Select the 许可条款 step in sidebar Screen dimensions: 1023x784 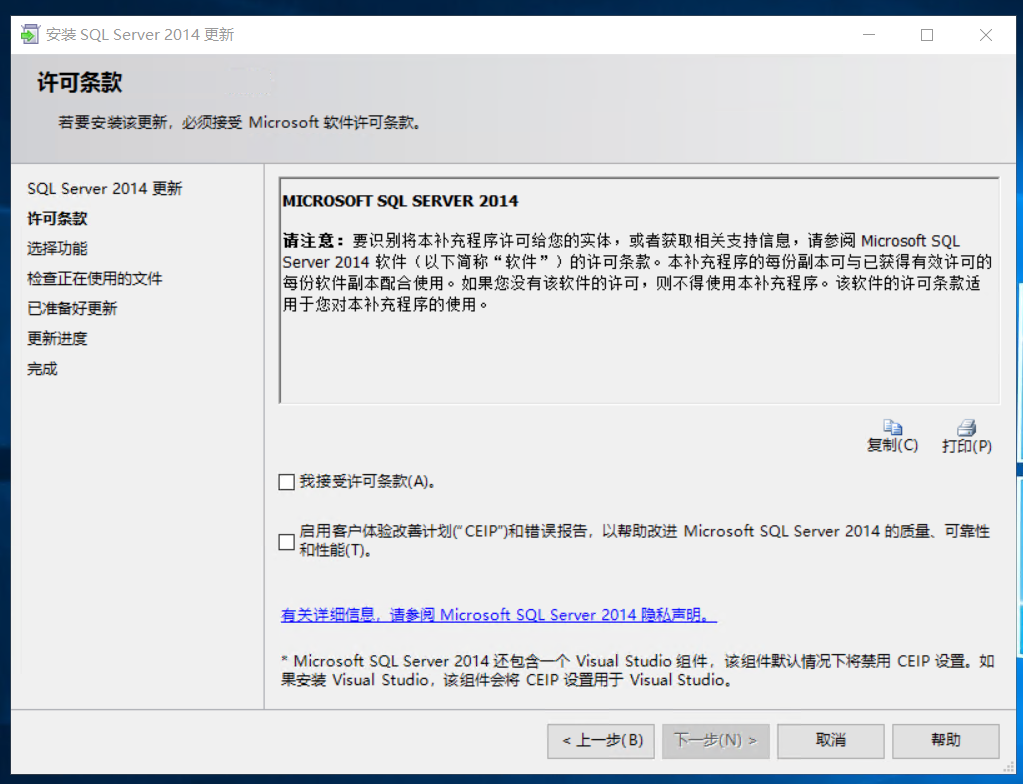(x=57, y=219)
